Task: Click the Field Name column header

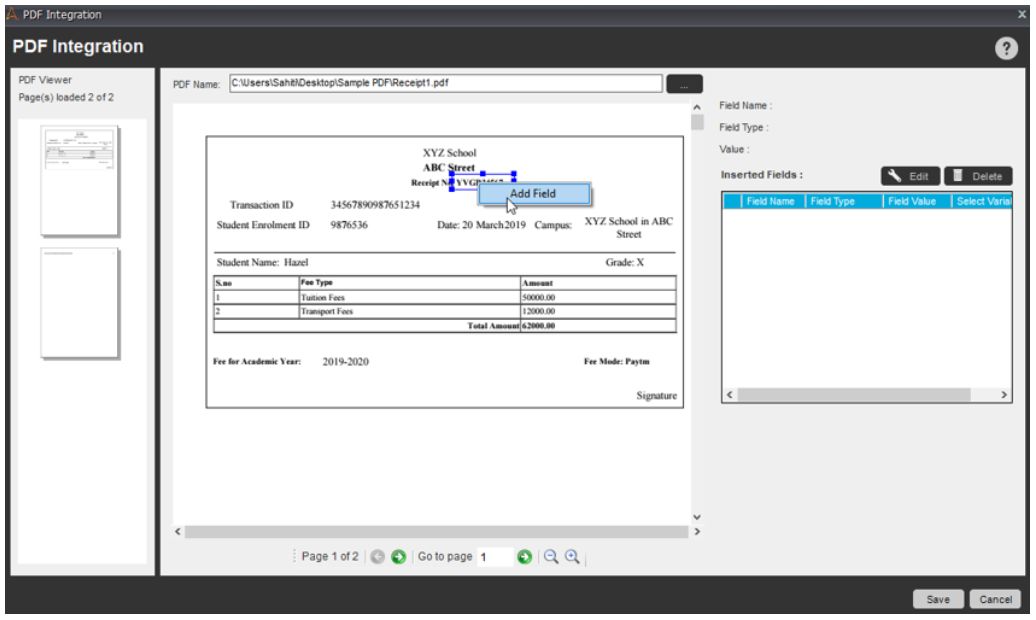Action: [x=770, y=201]
